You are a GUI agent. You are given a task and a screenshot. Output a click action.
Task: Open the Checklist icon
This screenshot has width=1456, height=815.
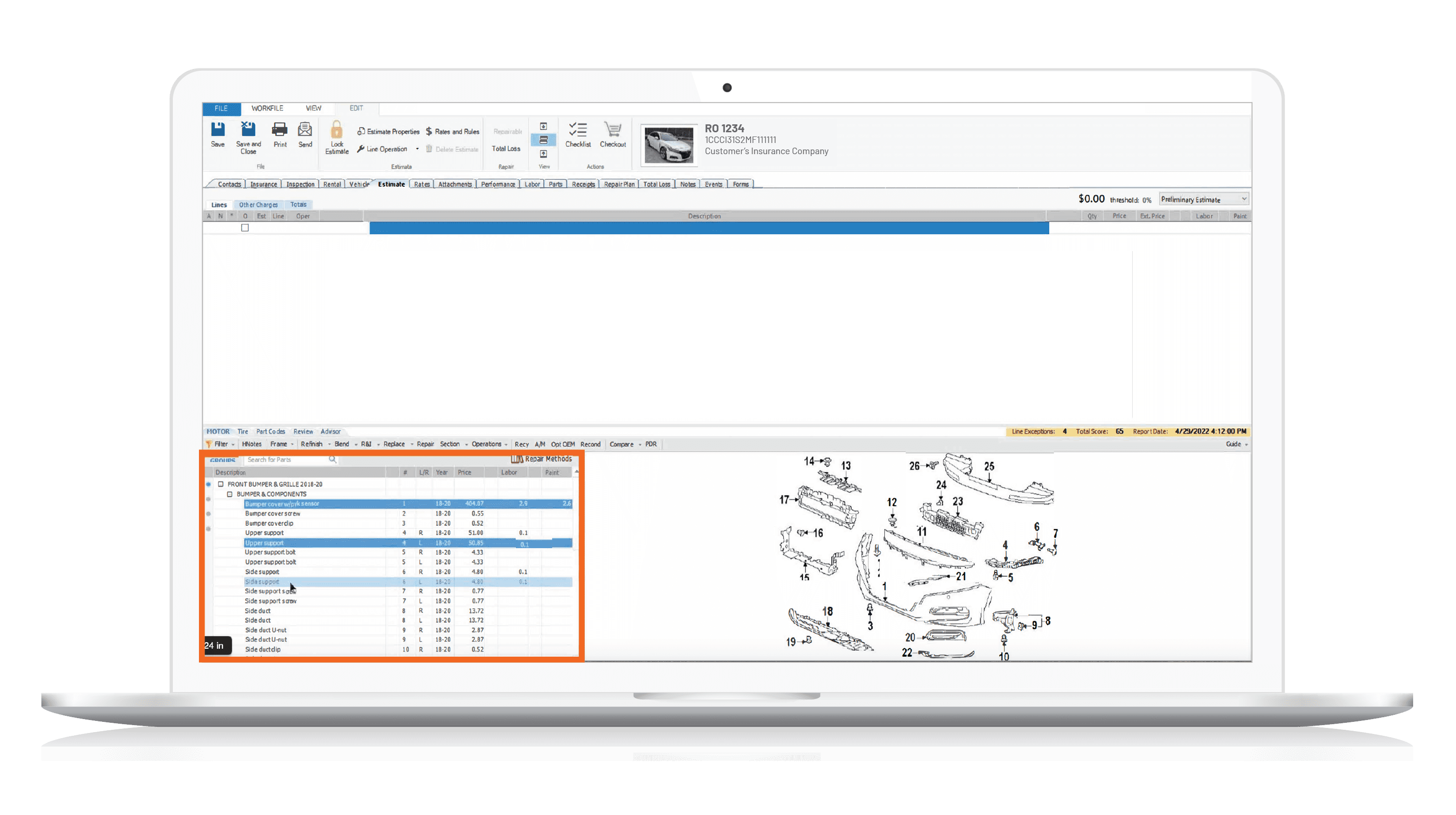pyautogui.click(x=578, y=130)
